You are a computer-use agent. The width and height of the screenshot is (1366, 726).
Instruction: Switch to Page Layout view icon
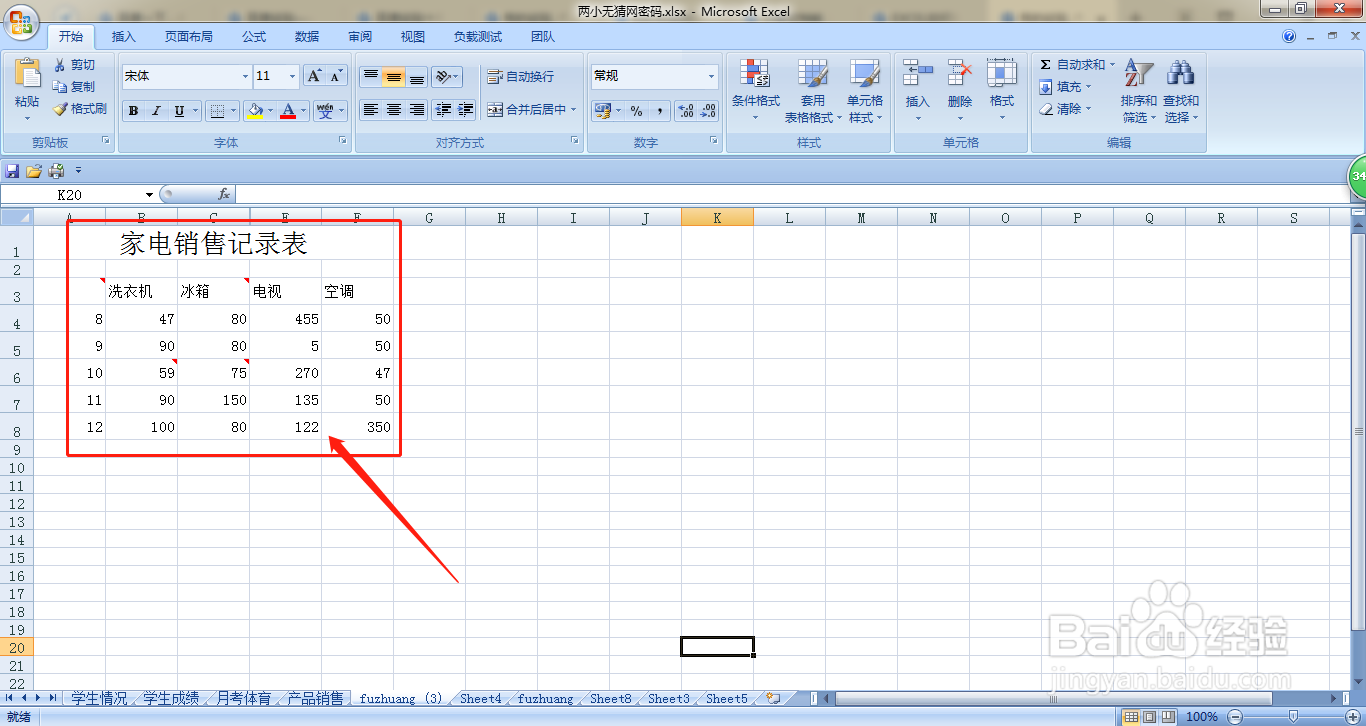click(1150, 716)
